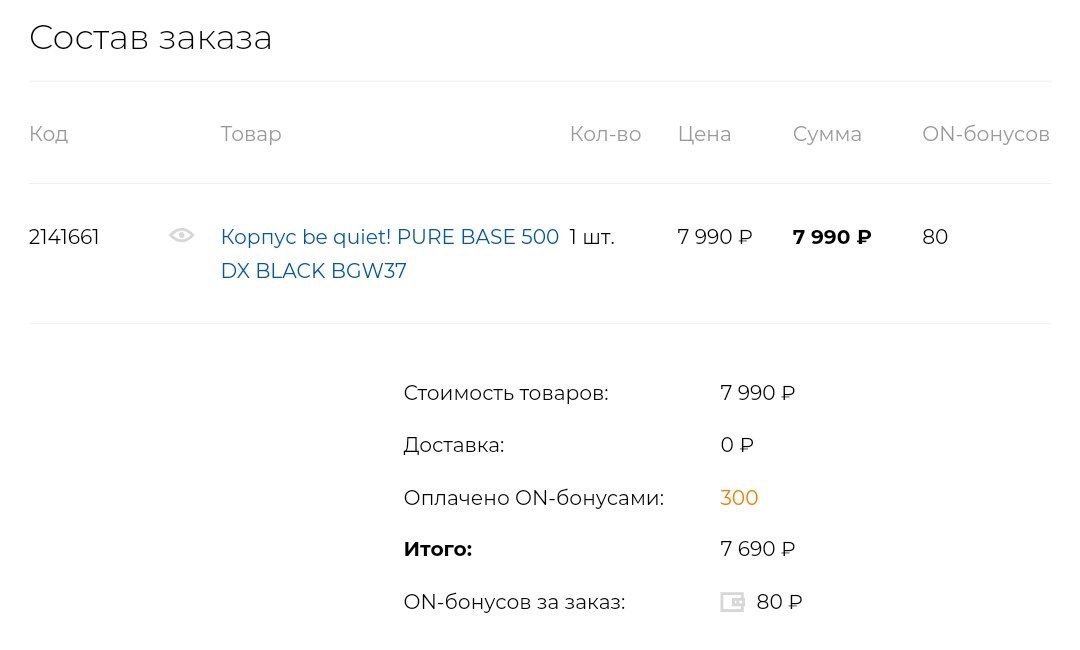This screenshot has width=1080, height=650.
Task: Click the bold Итого label
Action: (437, 549)
